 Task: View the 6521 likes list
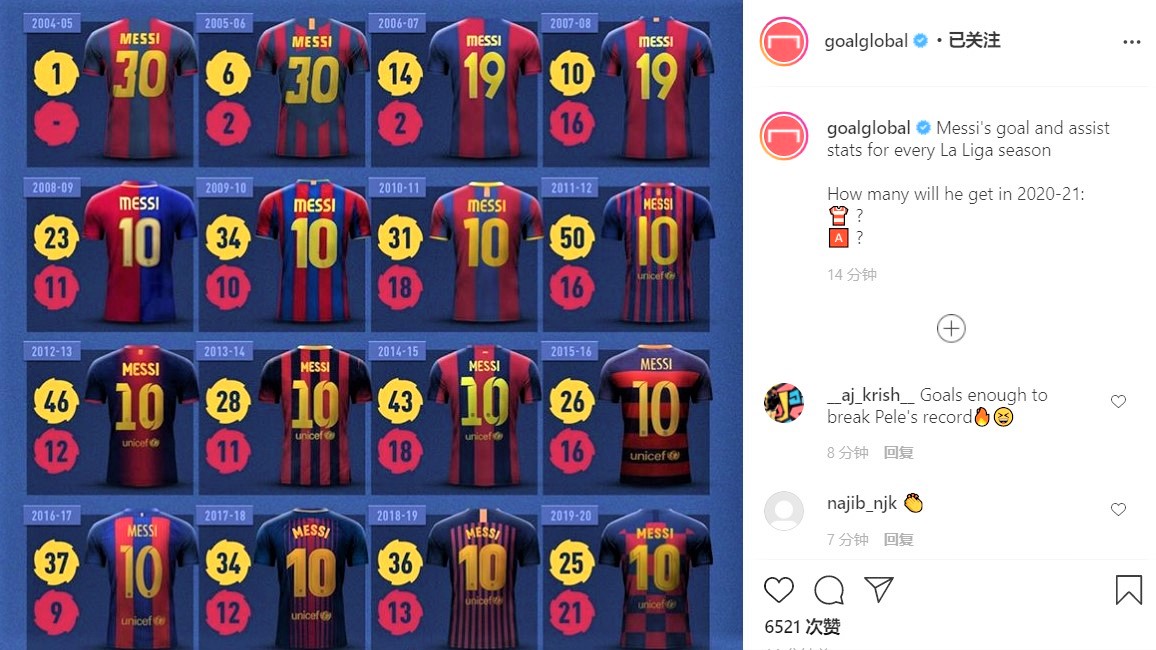point(802,626)
